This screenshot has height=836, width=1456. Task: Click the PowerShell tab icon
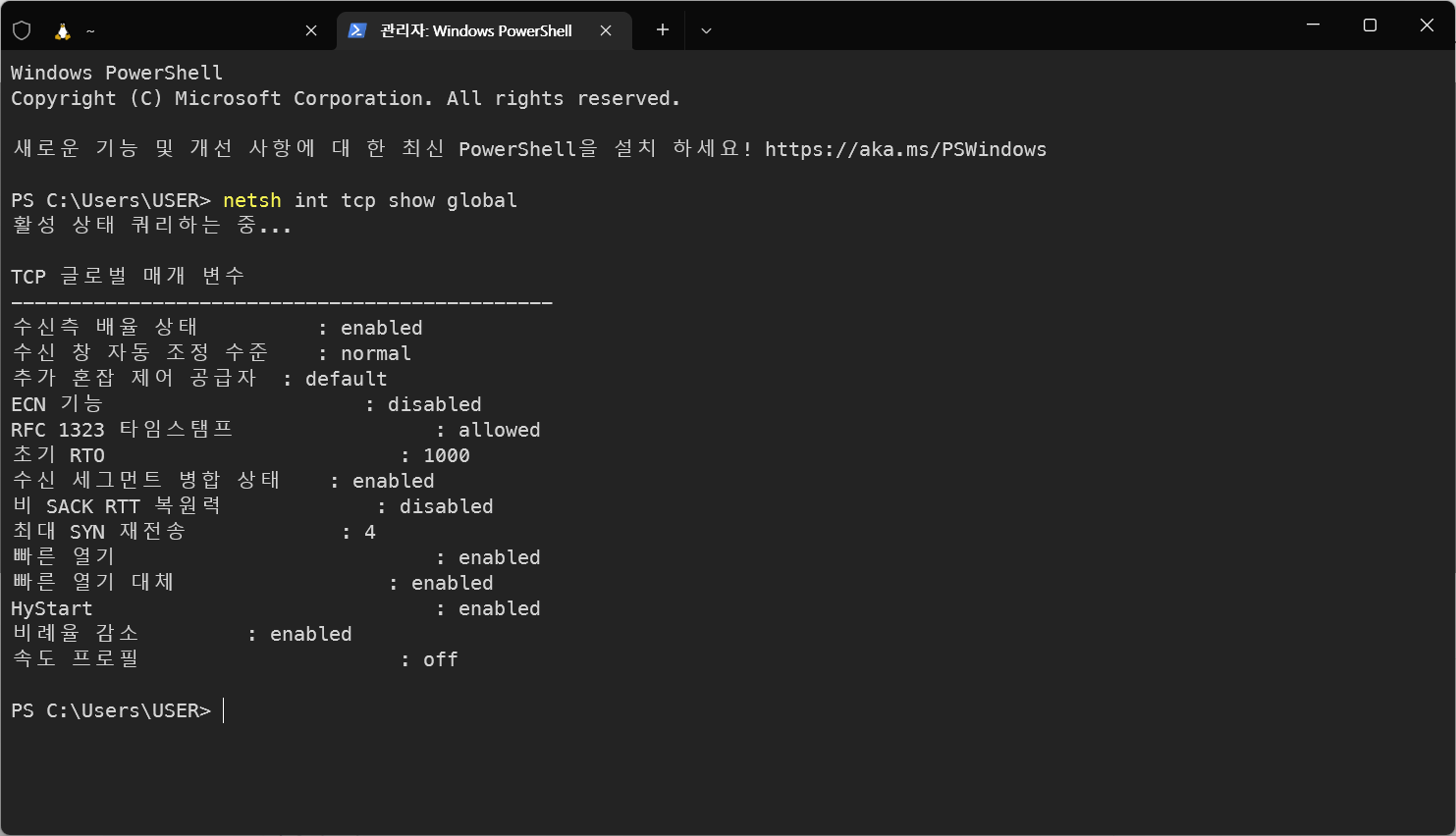pos(357,30)
